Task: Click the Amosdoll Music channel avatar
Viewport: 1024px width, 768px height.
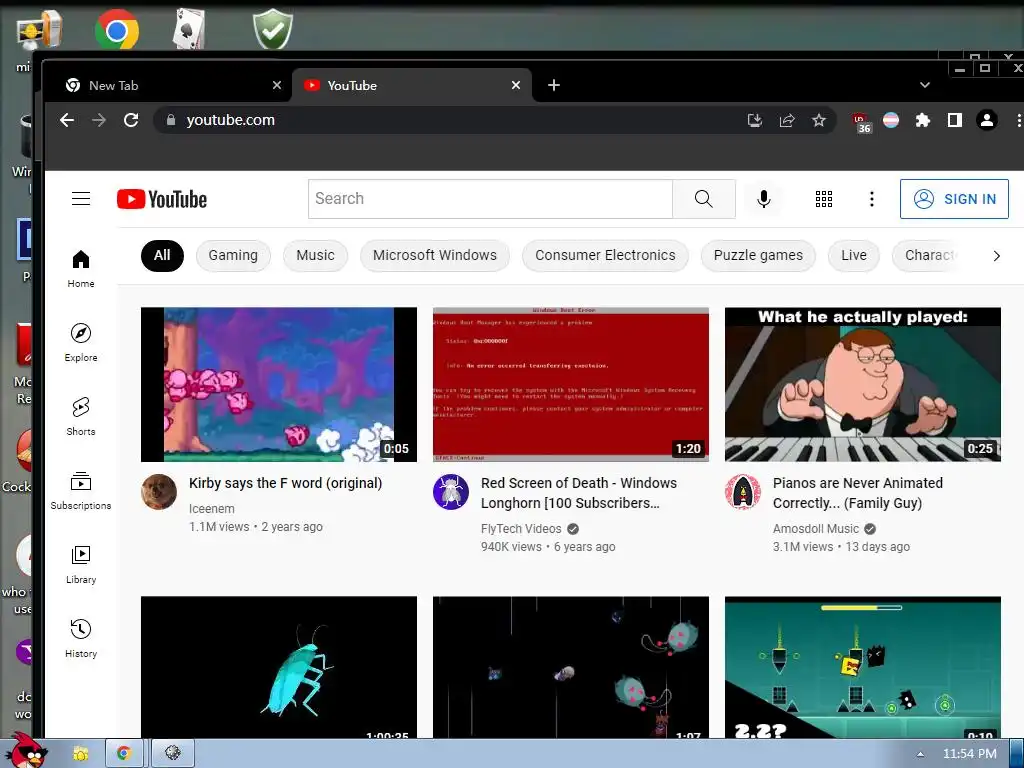Action: point(743,492)
